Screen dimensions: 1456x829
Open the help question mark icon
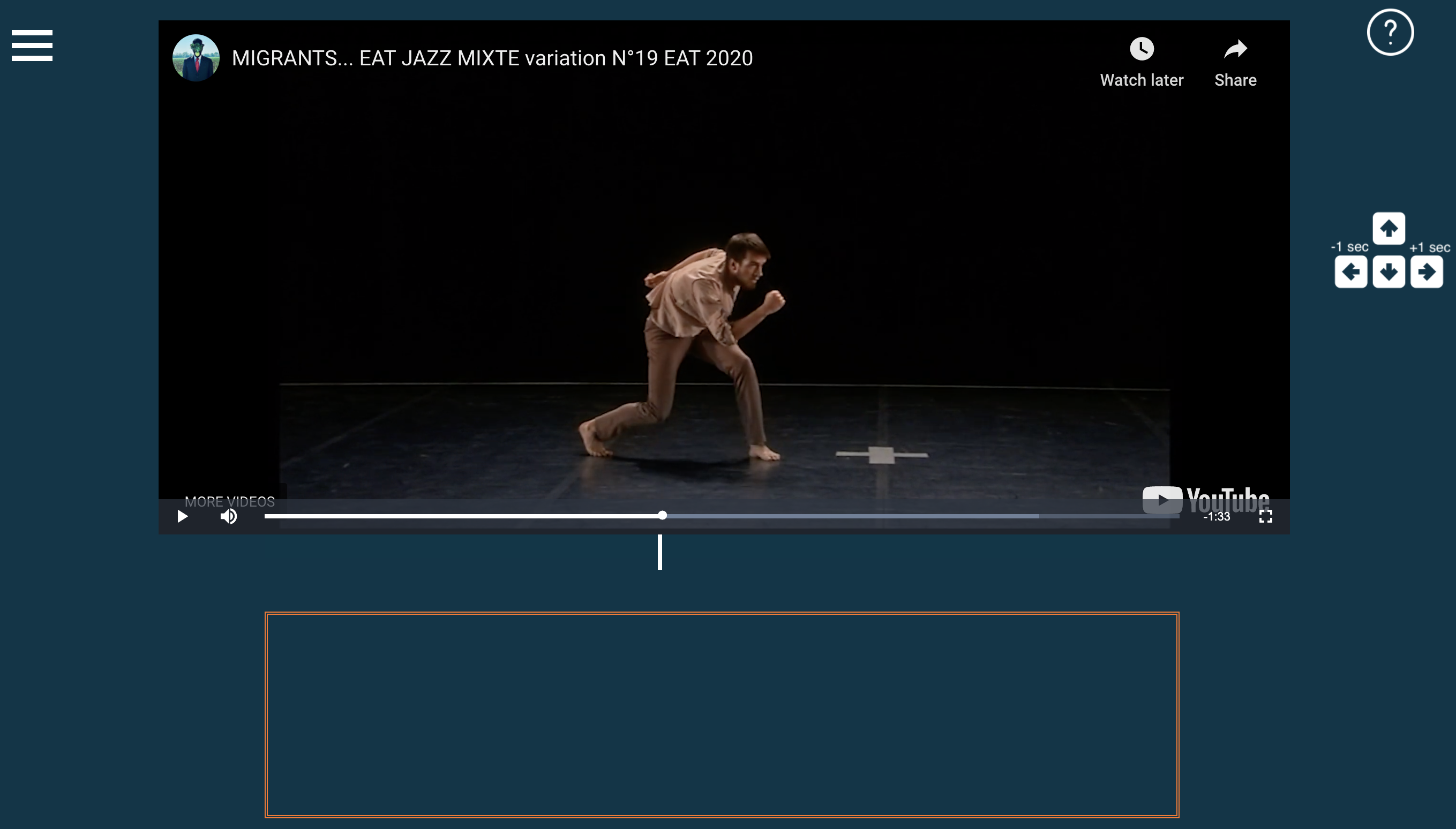[x=1390, y=33]
